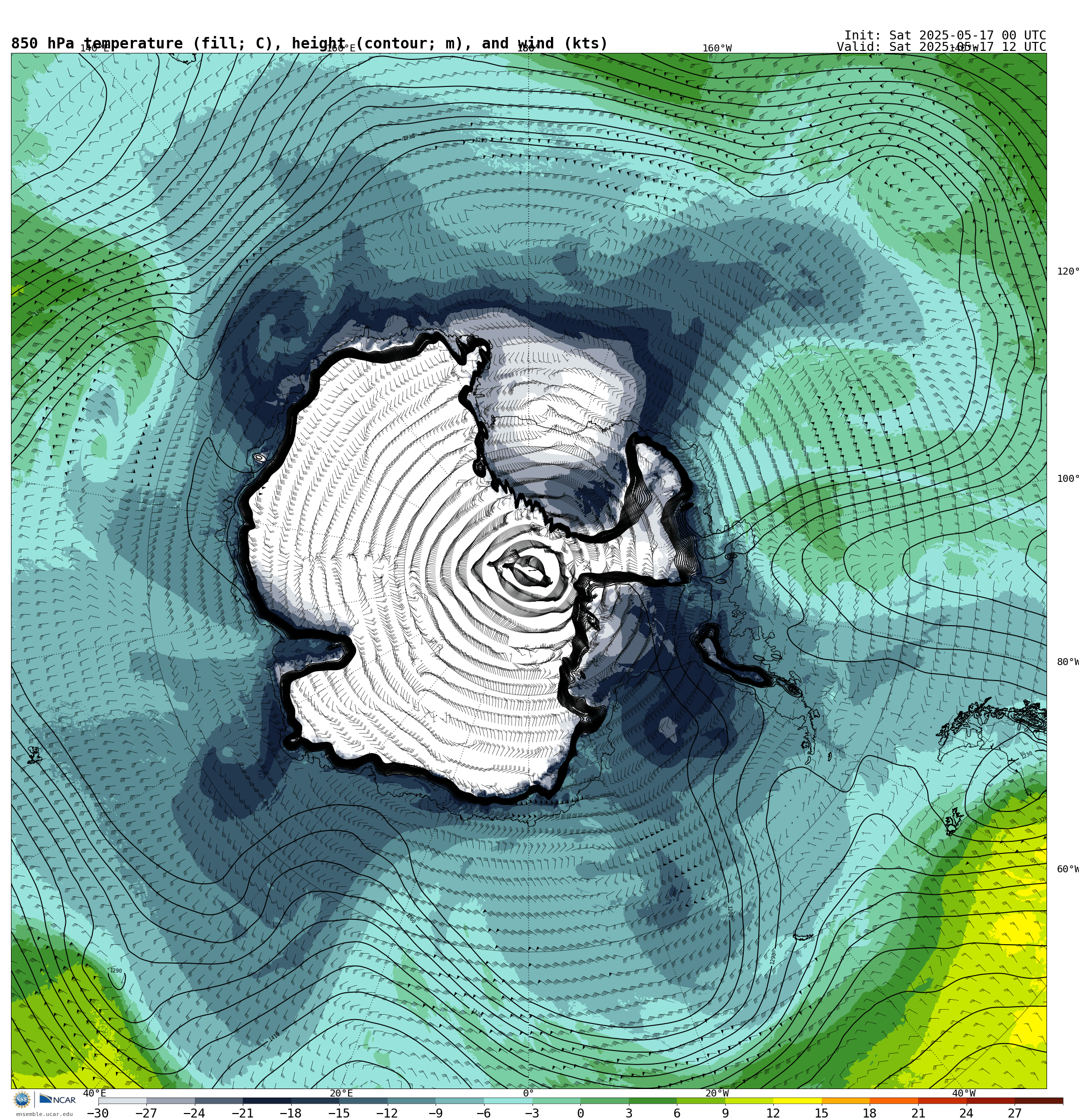Click the 20°E longitude label at bottom
Screen dimensions: 1079x1120
pos(341,1093)
